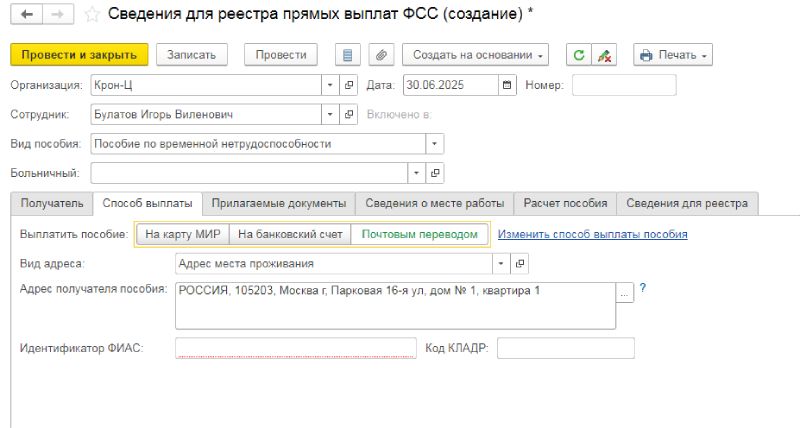The image size is (800, 428).
Task: Click Изменить способ выплаты пособия link
Action: [592, 235]
